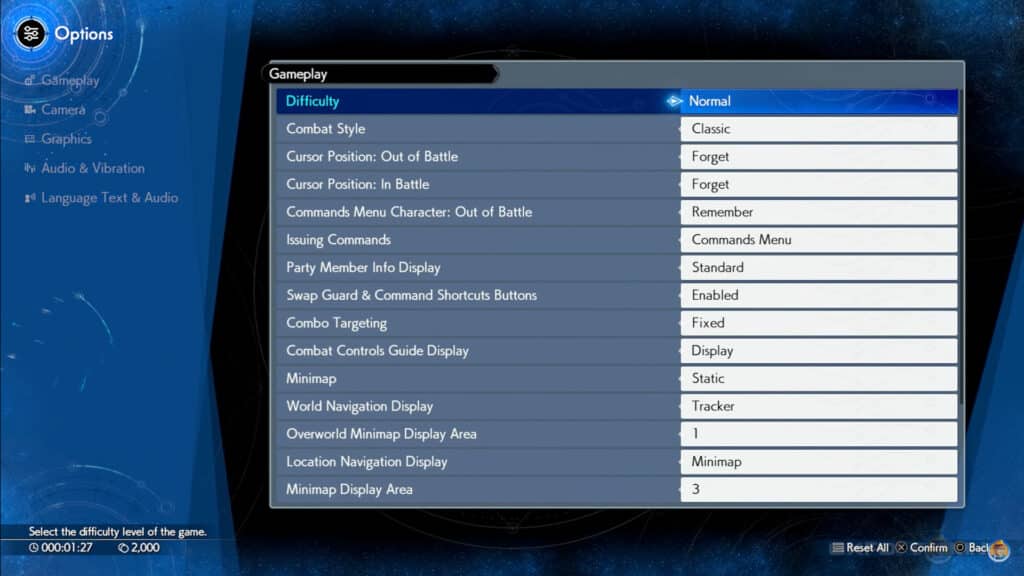Change Cursor Position: Out of Battle value
The image size is (1024, 576).
(819, 157)
